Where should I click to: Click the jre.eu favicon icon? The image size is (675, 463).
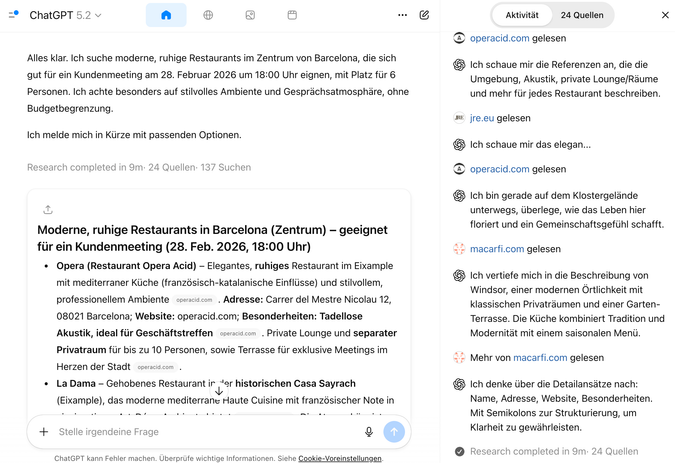[459, 118]
